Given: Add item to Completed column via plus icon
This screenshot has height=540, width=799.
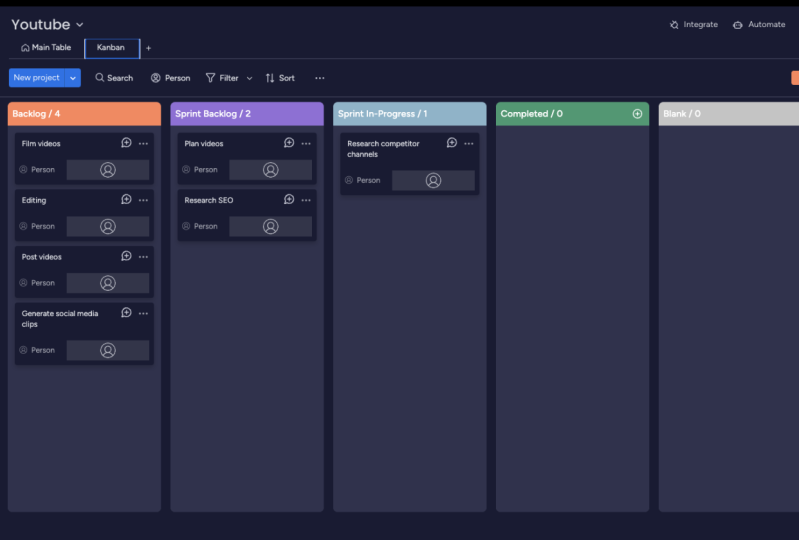Looking at the screenshot, I should click(637, 114).
